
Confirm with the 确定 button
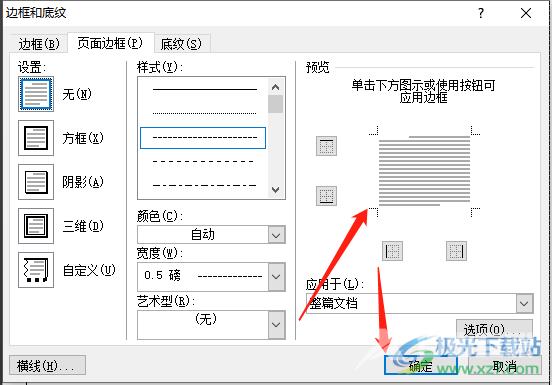[421, 365]
